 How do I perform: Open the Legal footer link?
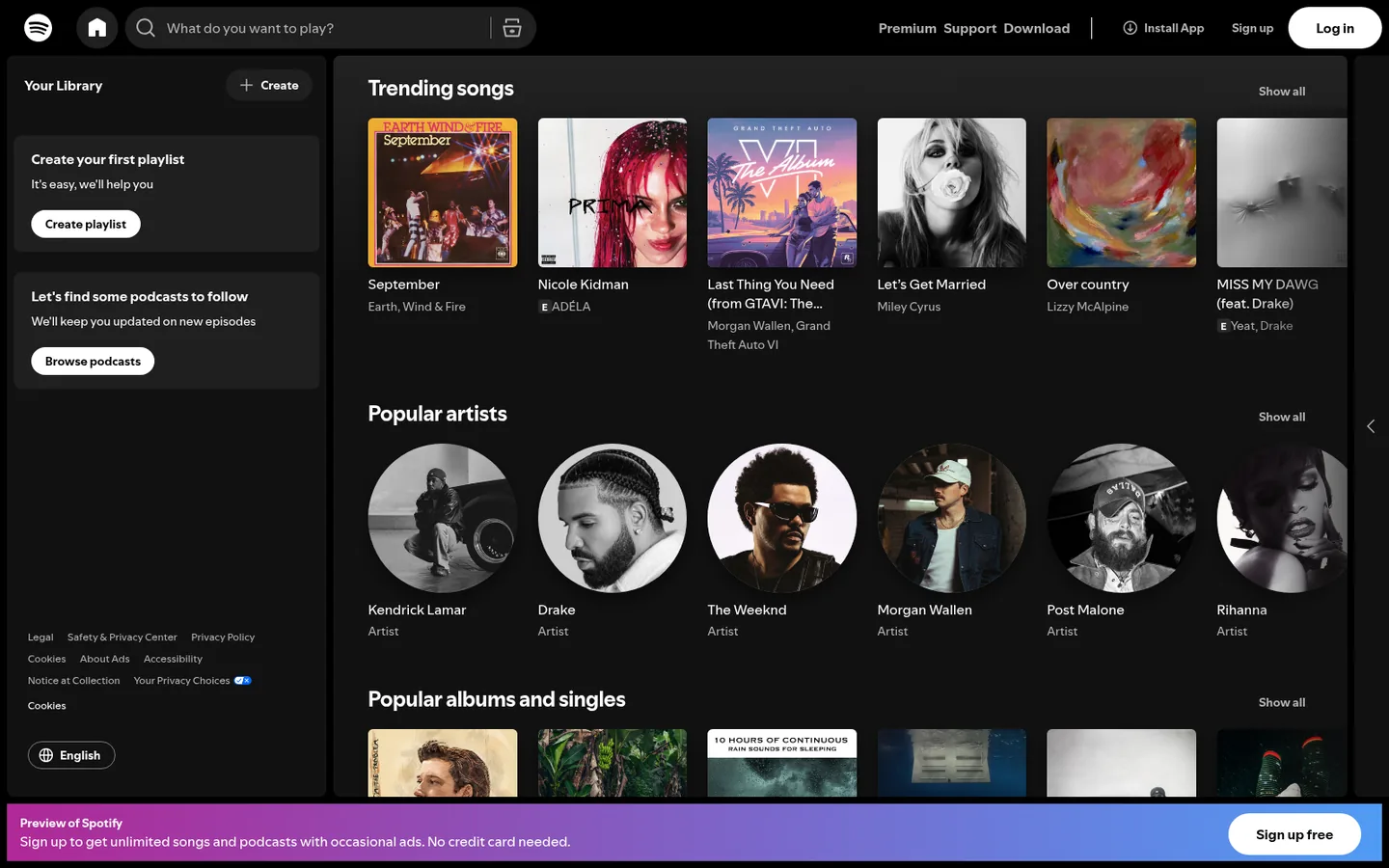click(x=41, y=637)
